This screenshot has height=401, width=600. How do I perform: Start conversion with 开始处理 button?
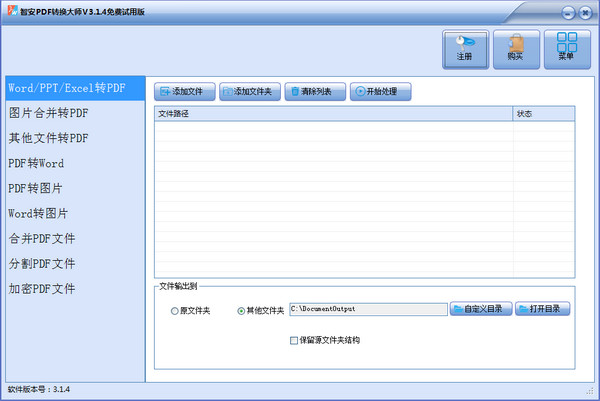coord(381,91)
